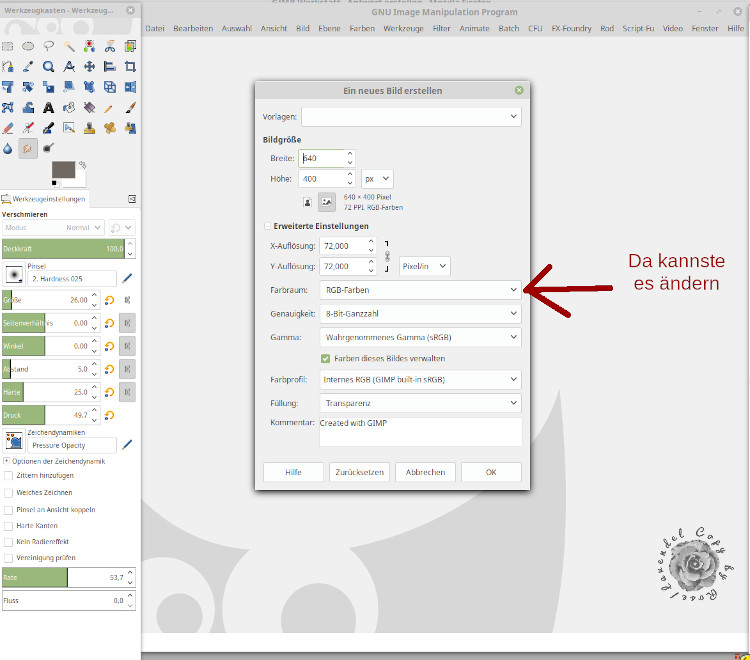
Task: Select the Ellipse Select tool
Action: tap(28, 46)
